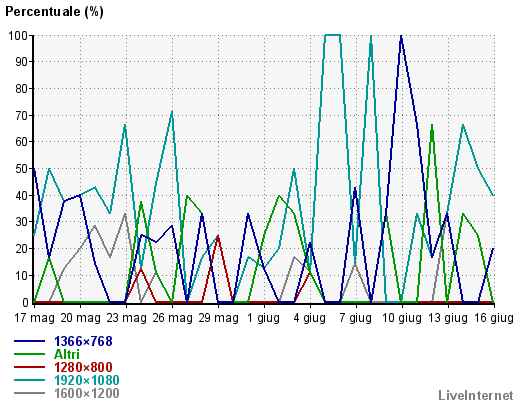520x405 pixels.
Task: Click the 7 giug date label
Action: [355, 318]
